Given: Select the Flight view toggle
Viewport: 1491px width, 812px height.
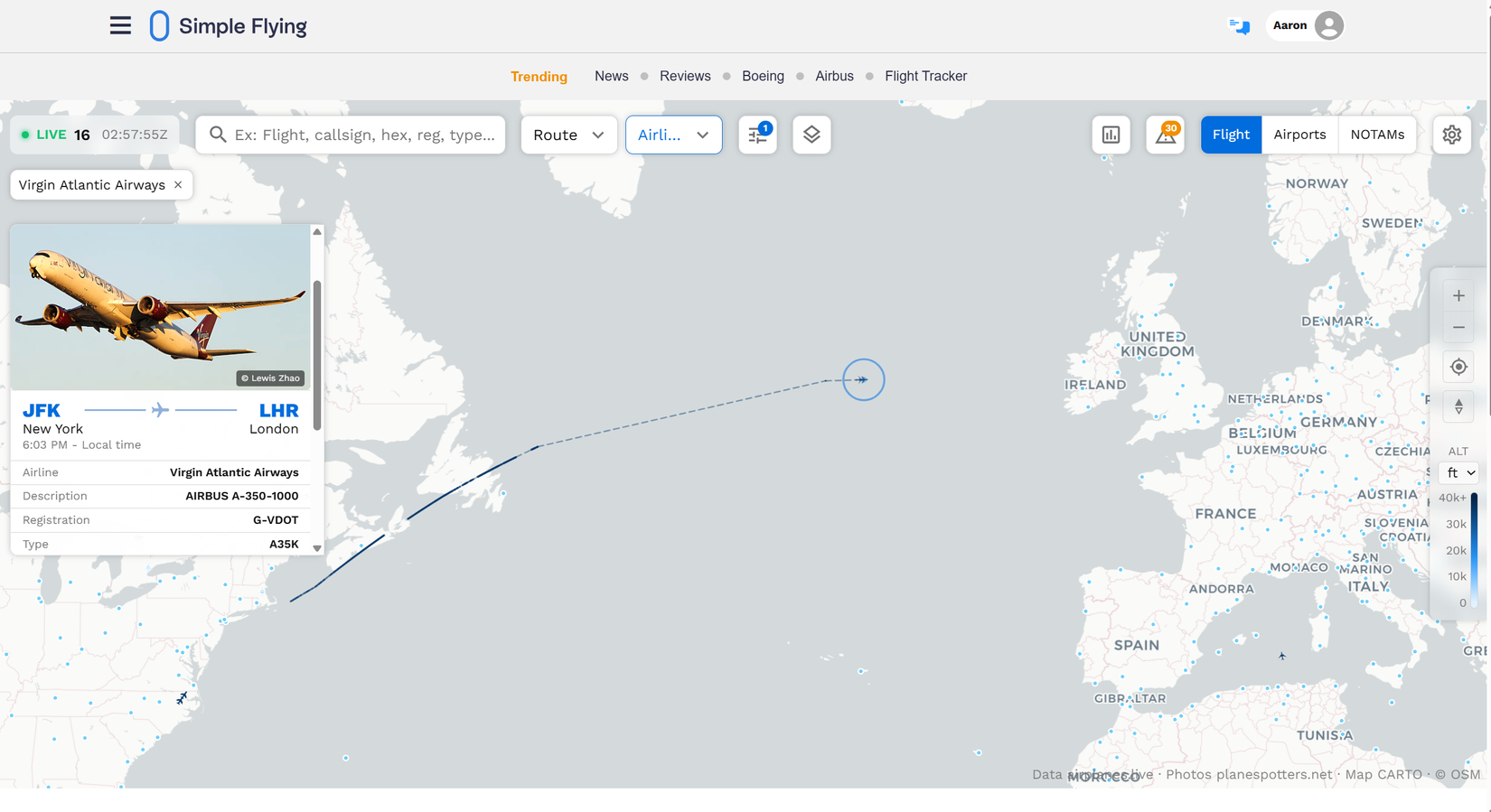Looking at the screenshot, I should 1231,135.
